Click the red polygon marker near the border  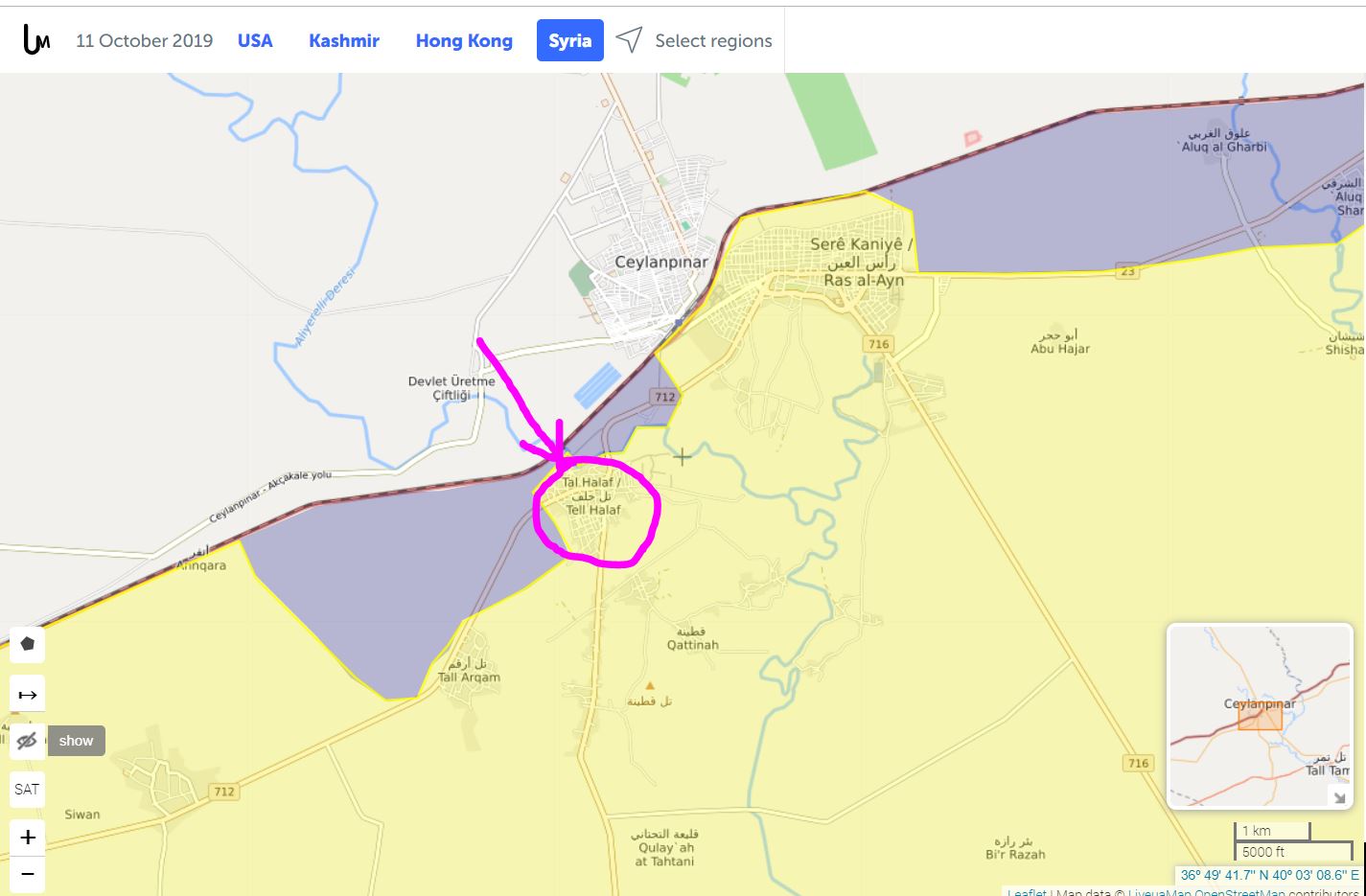pyautogui.click(x=972, y=139)
